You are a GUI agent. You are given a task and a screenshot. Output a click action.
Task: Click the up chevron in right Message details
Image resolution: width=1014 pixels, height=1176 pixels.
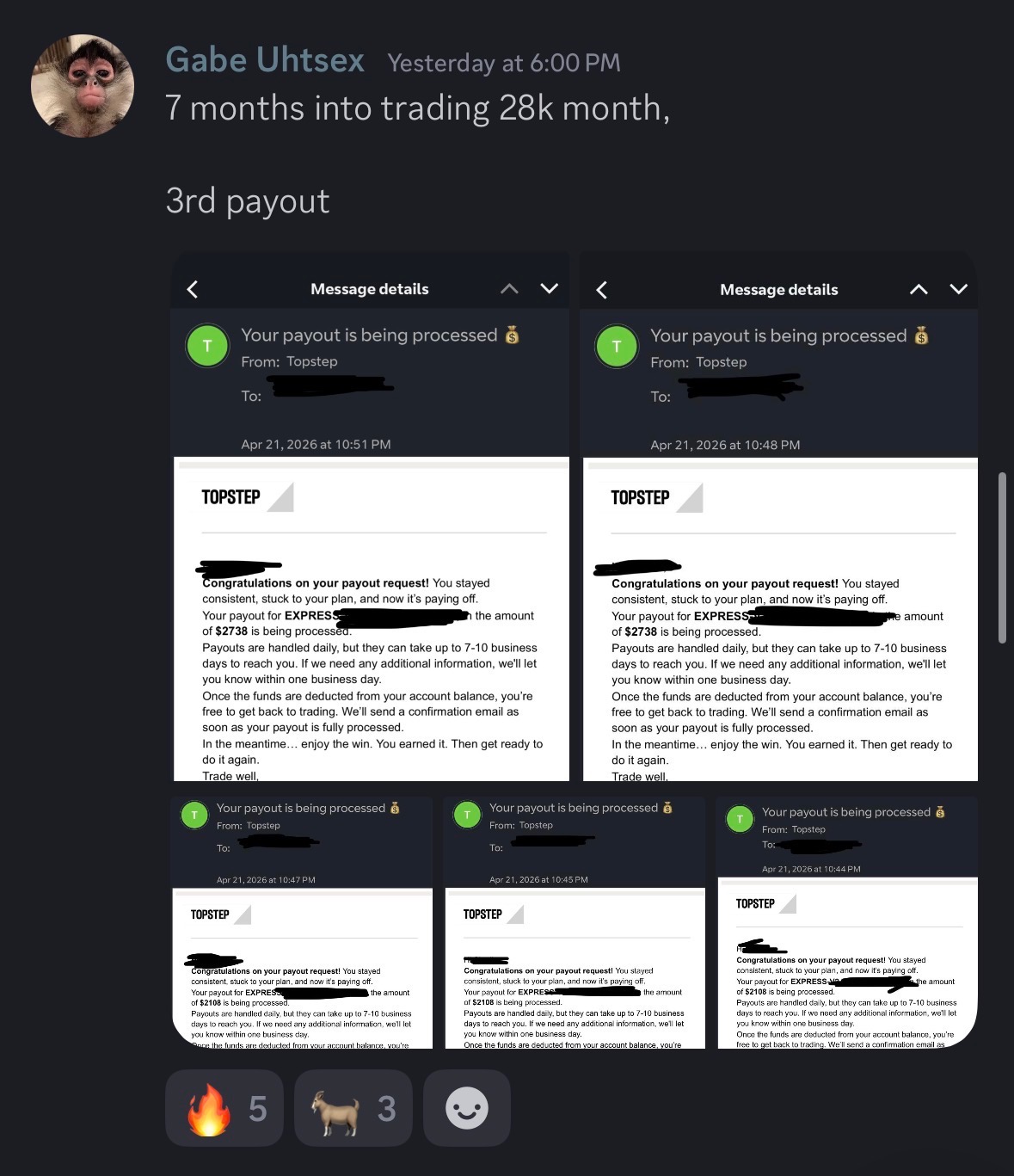(919, 289)
